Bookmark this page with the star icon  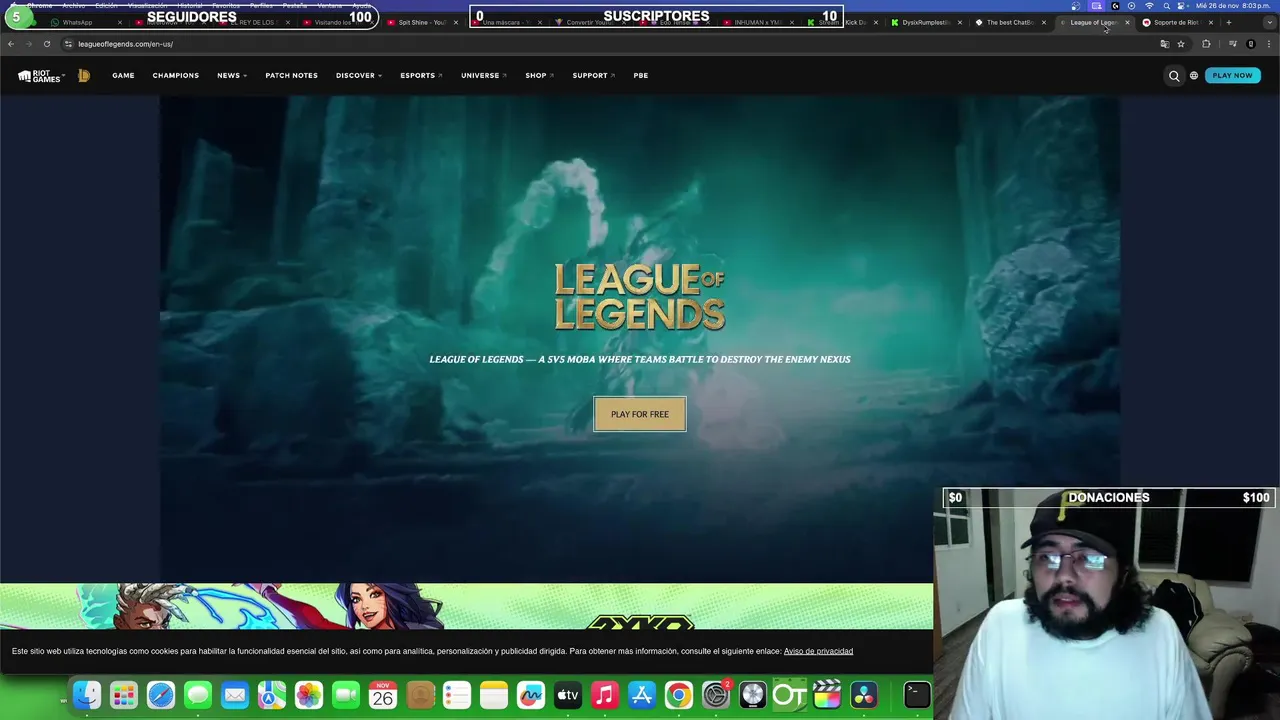point(1181,44)
